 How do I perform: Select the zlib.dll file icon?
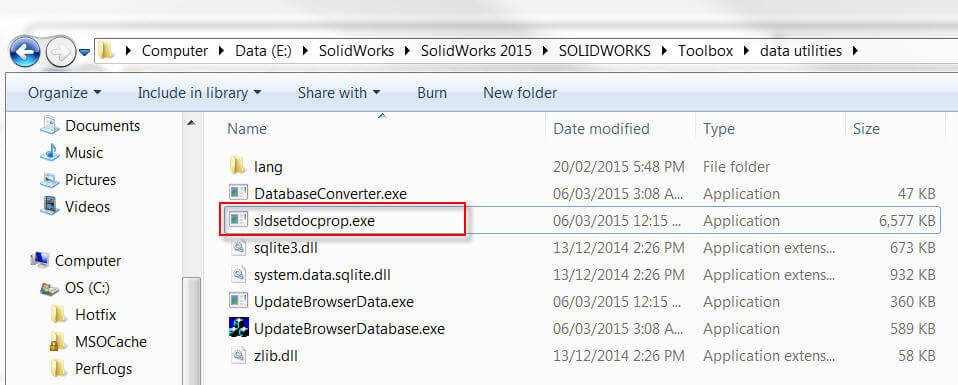(x=238, y=354)
